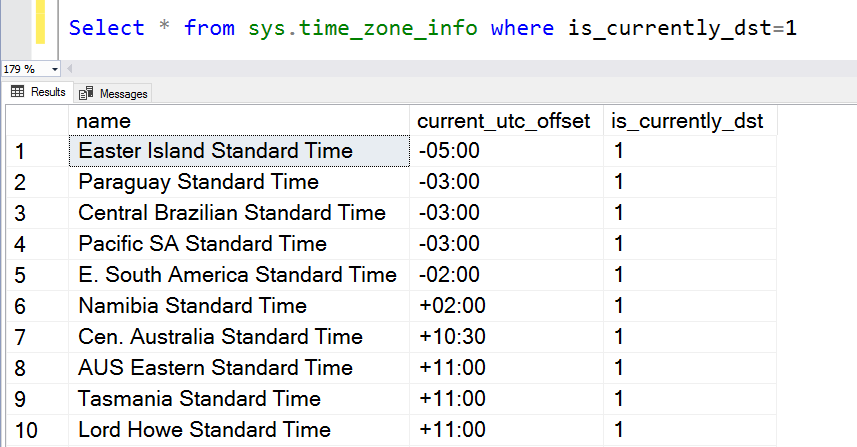Click the Central Brazilian Standard Time cell
Image resolution: width=857 pixels, height=447 pixels.
tap(239, 213)
